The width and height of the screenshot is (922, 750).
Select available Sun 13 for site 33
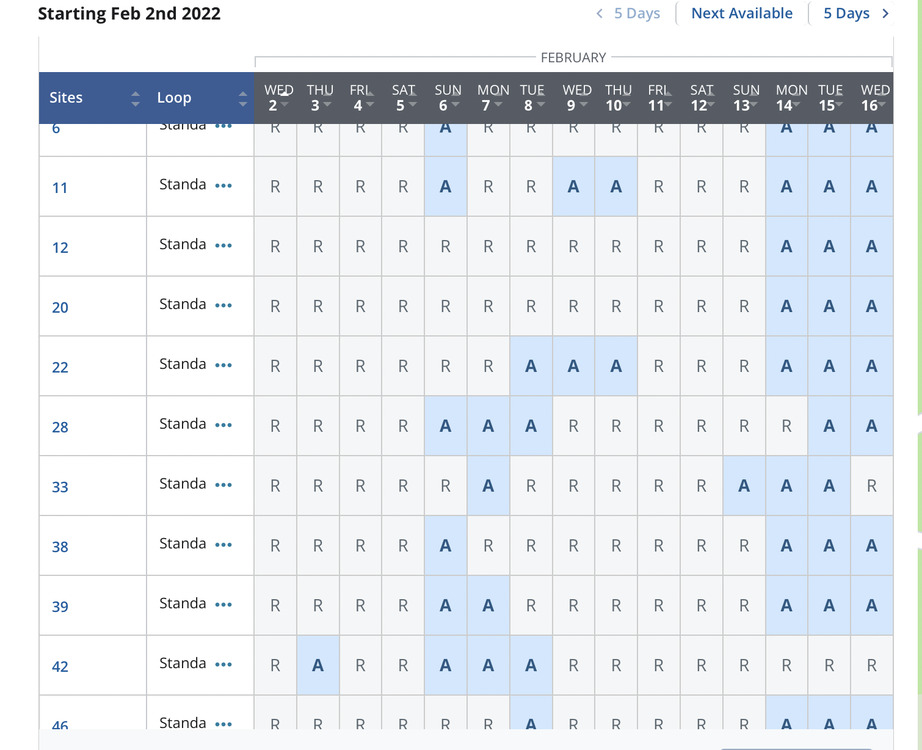click(744, 486)
